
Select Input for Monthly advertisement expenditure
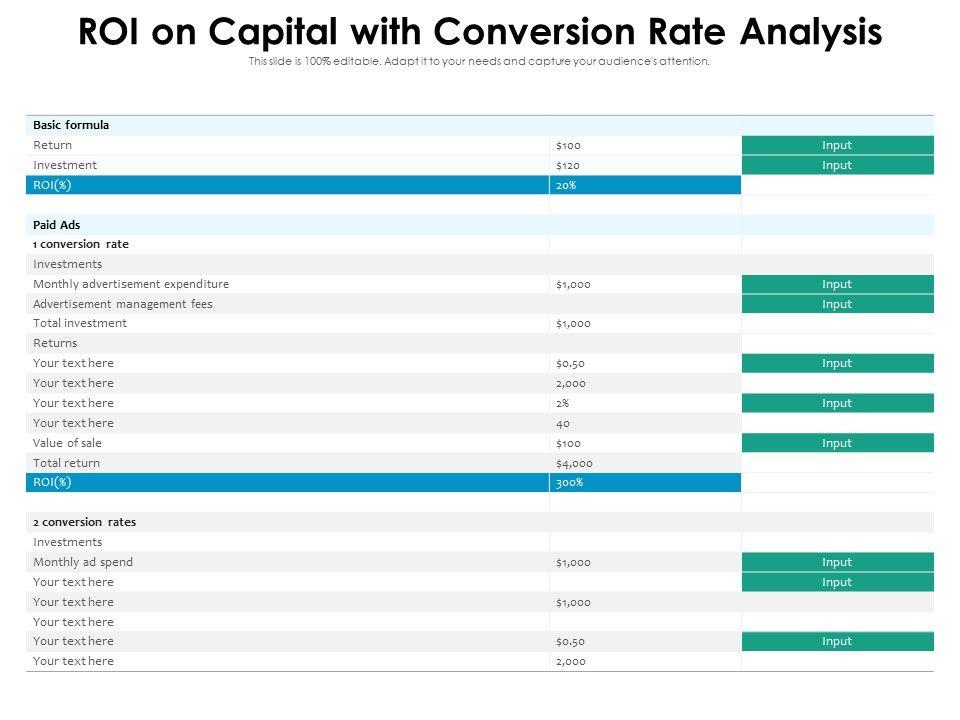837,284
